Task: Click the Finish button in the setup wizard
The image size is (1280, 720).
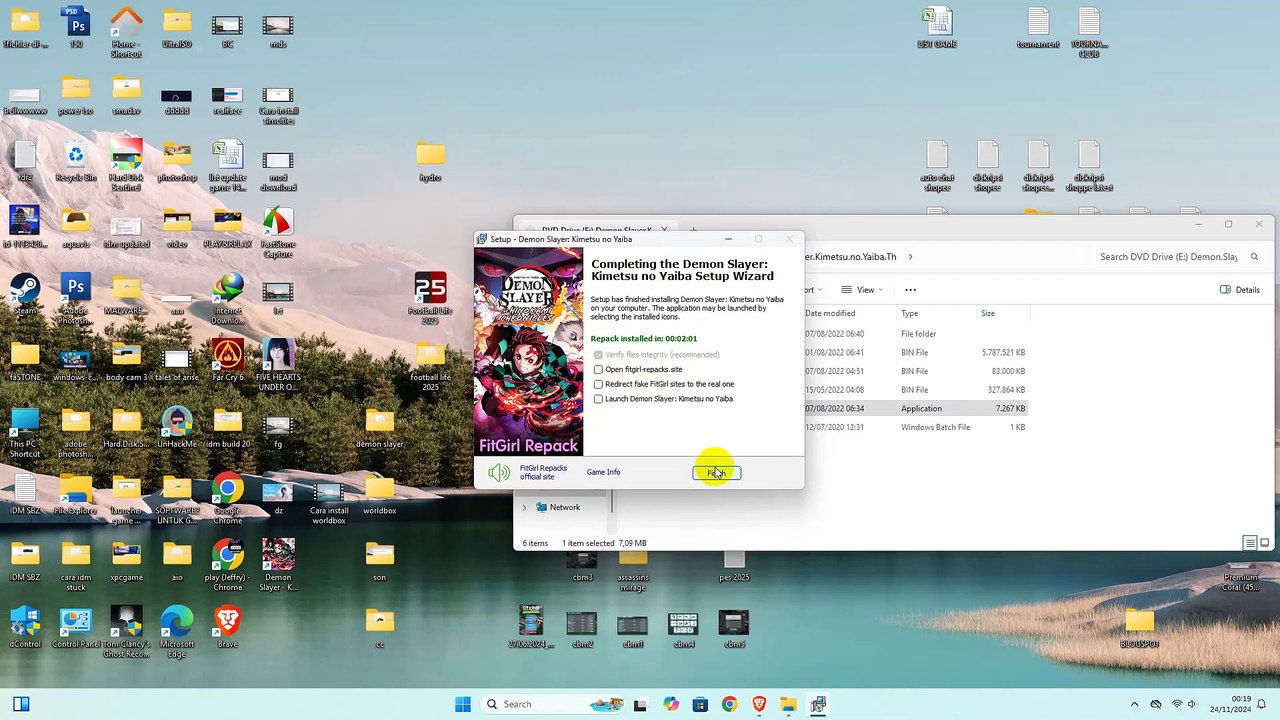Action: click(717, 473)
